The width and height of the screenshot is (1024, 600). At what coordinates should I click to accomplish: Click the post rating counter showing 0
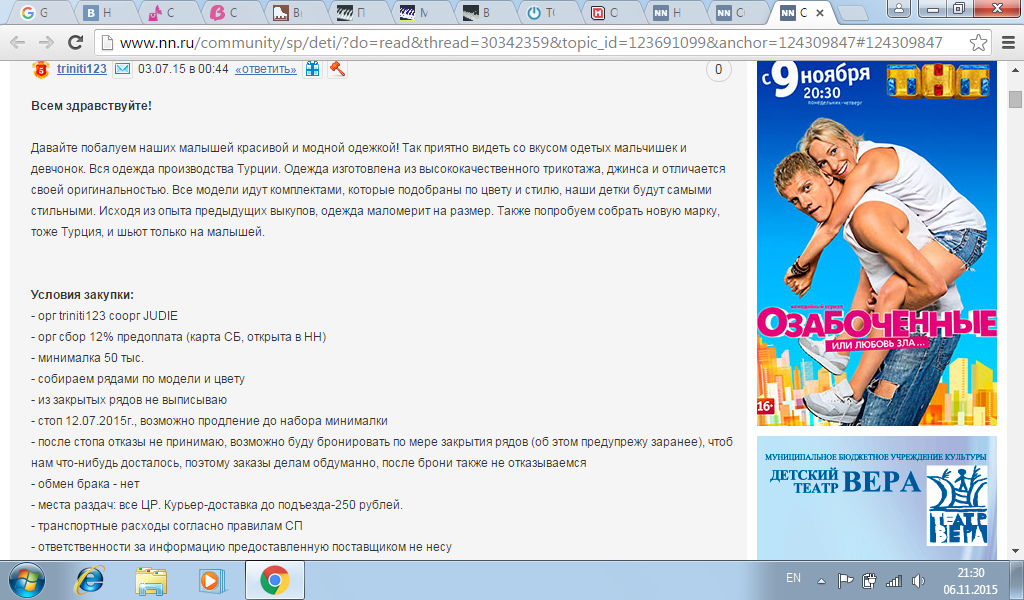[x=718, y=69]
